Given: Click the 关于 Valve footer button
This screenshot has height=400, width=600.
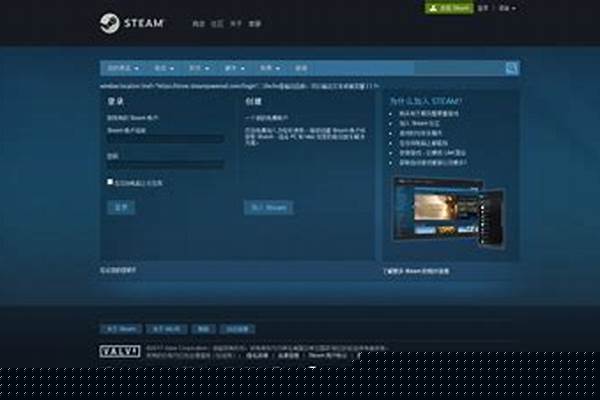Looking at the screenshot, I should point(166,329).
